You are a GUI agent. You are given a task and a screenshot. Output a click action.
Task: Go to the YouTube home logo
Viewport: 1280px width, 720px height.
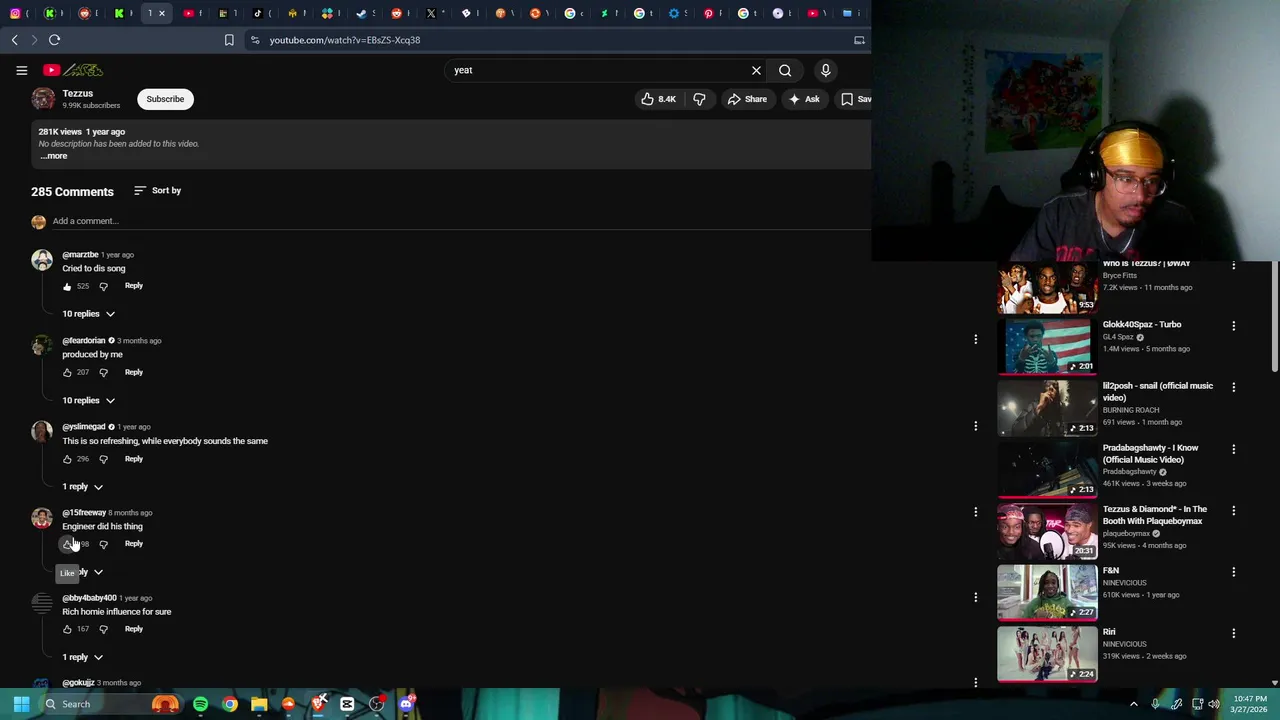pos(73,70)
